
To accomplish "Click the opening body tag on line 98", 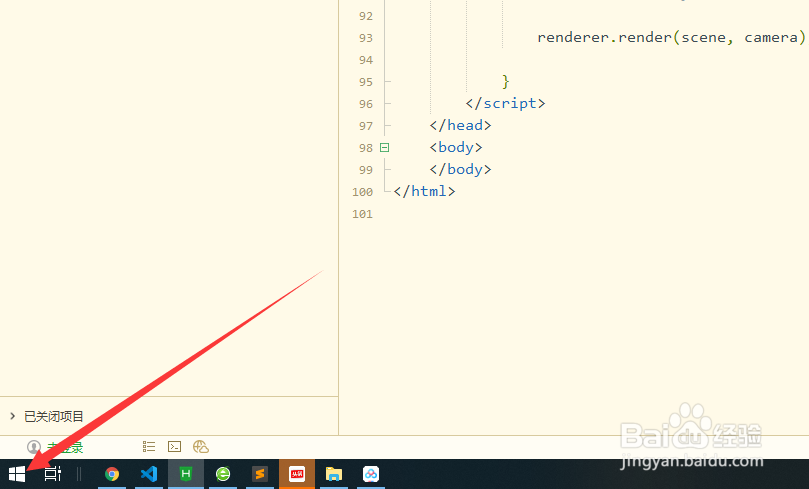I will tap(456, 148).
